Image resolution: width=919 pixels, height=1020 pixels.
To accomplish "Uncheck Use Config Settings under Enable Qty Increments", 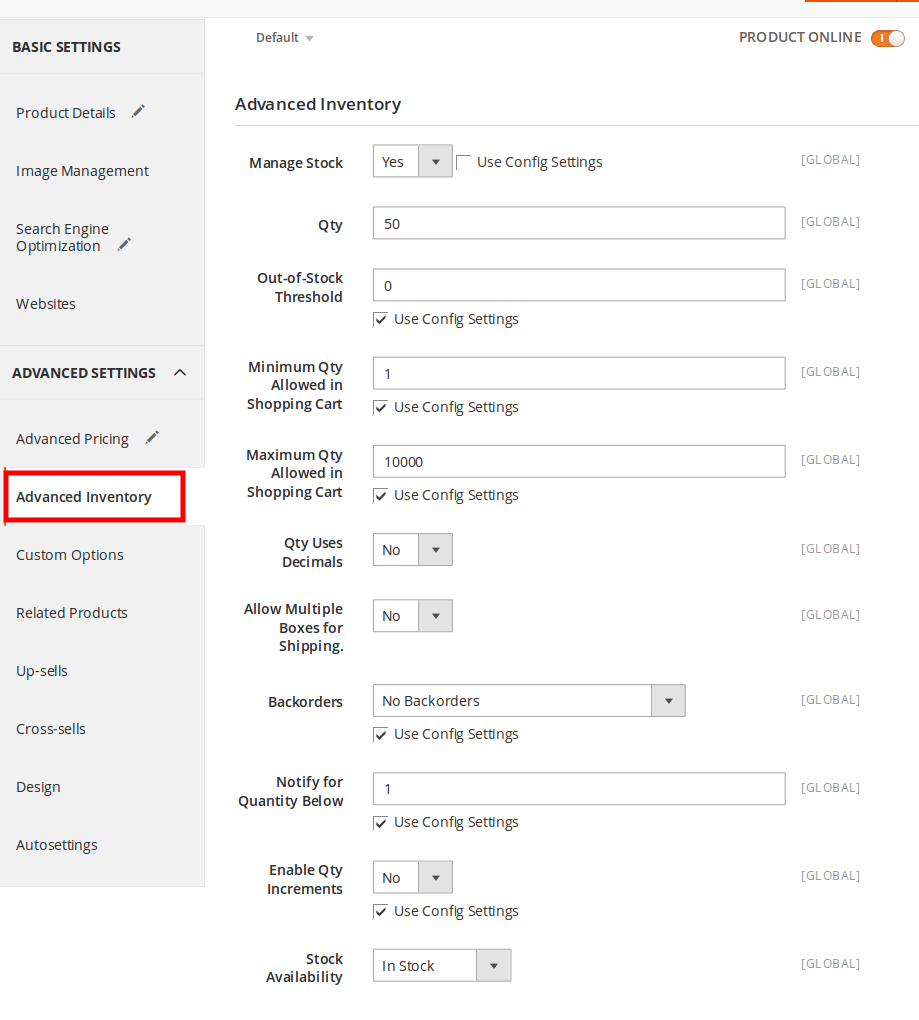I will [x=380, y=912].
